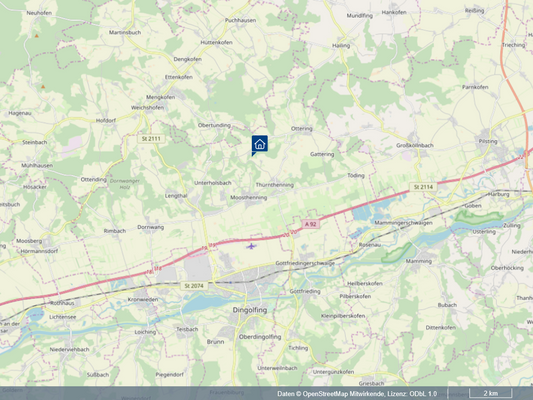
Task: Click the Moosthenning place label
Action: click(248, 197)
